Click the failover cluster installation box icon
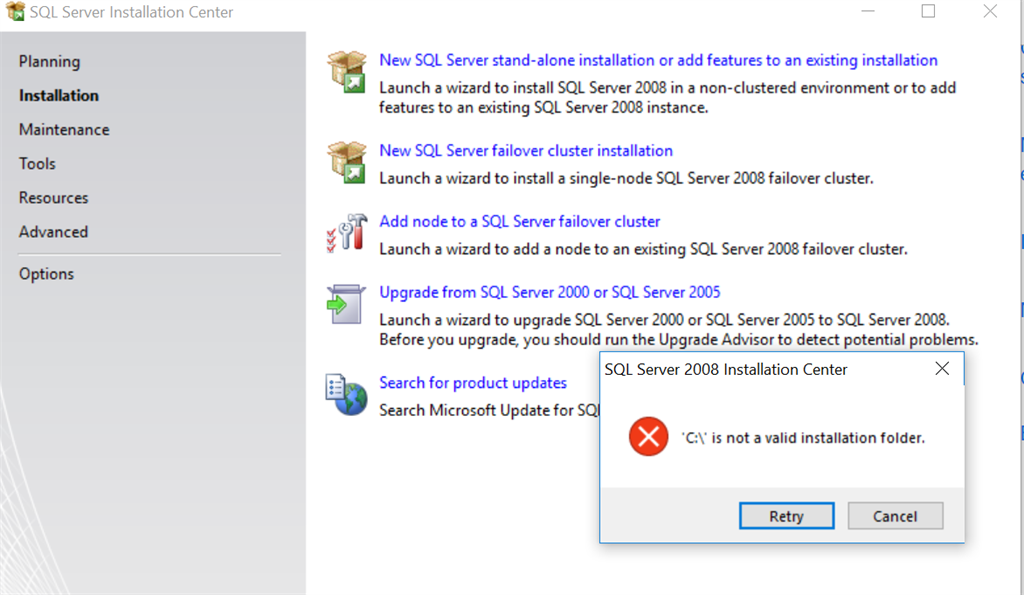 tap(347, 162)
